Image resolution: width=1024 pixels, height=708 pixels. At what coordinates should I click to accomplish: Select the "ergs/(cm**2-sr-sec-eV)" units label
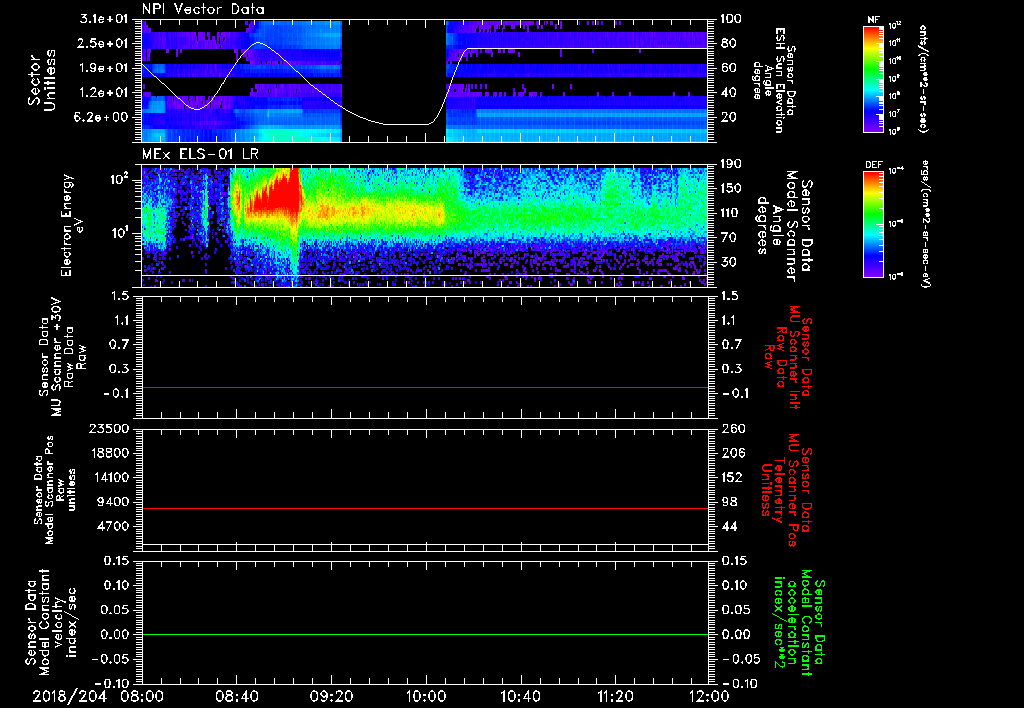(925, 224)
